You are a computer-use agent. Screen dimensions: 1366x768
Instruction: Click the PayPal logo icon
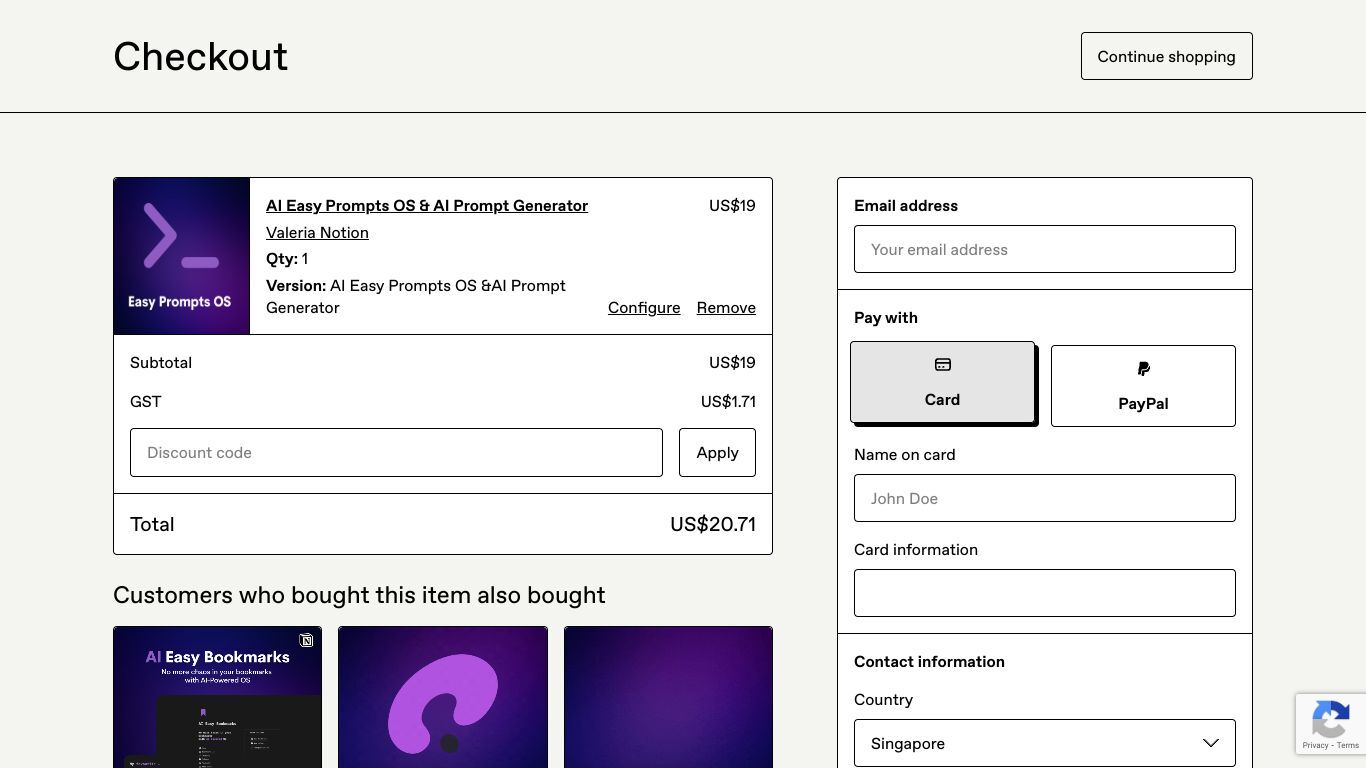coord(1143,369)
